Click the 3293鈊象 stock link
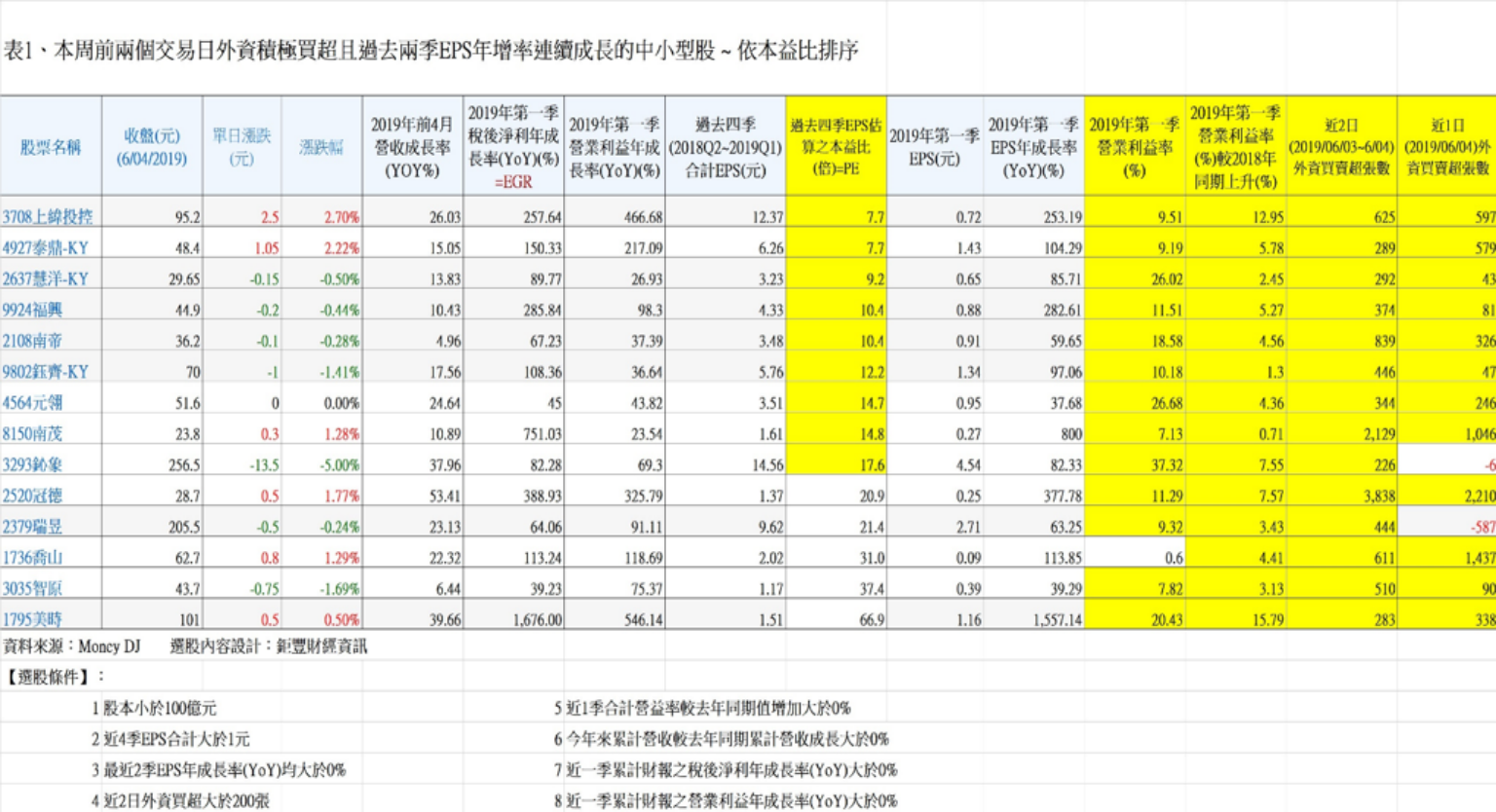 tap(32, 465)
